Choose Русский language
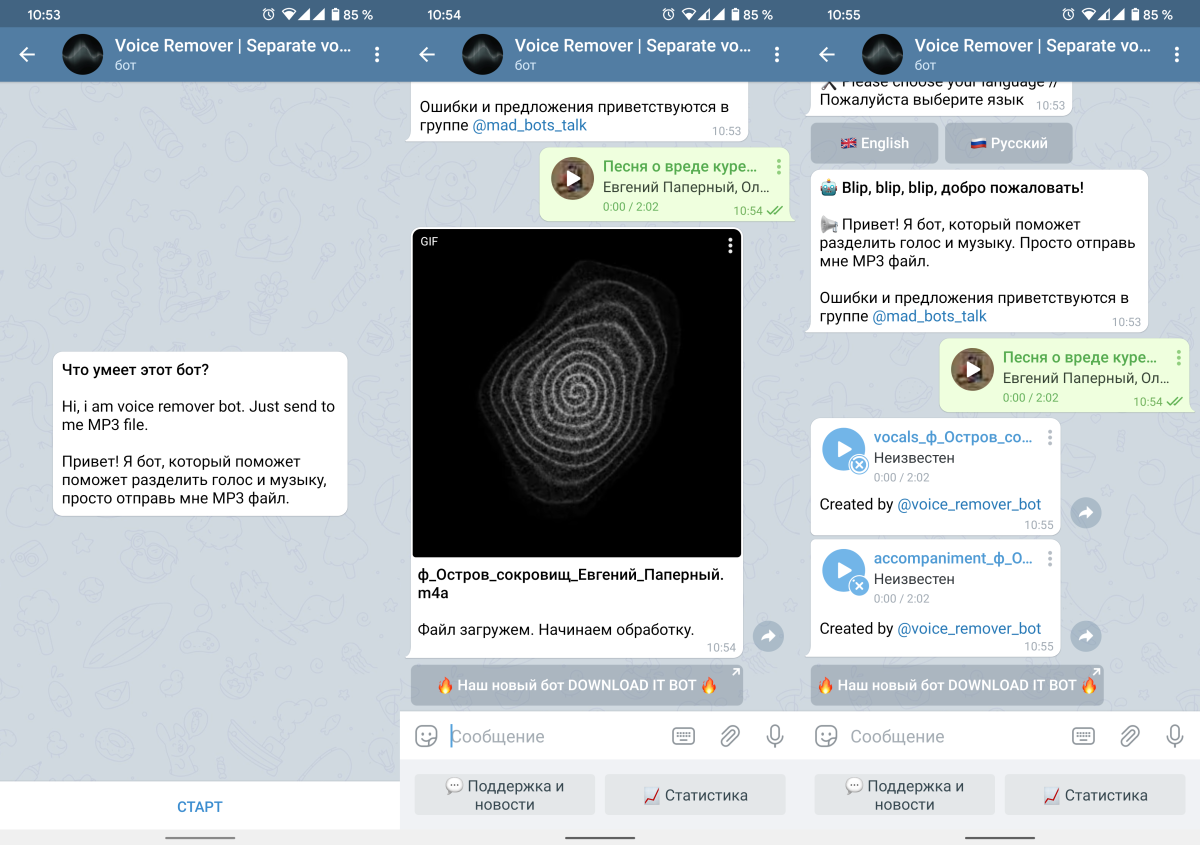 click(1009, 143)
